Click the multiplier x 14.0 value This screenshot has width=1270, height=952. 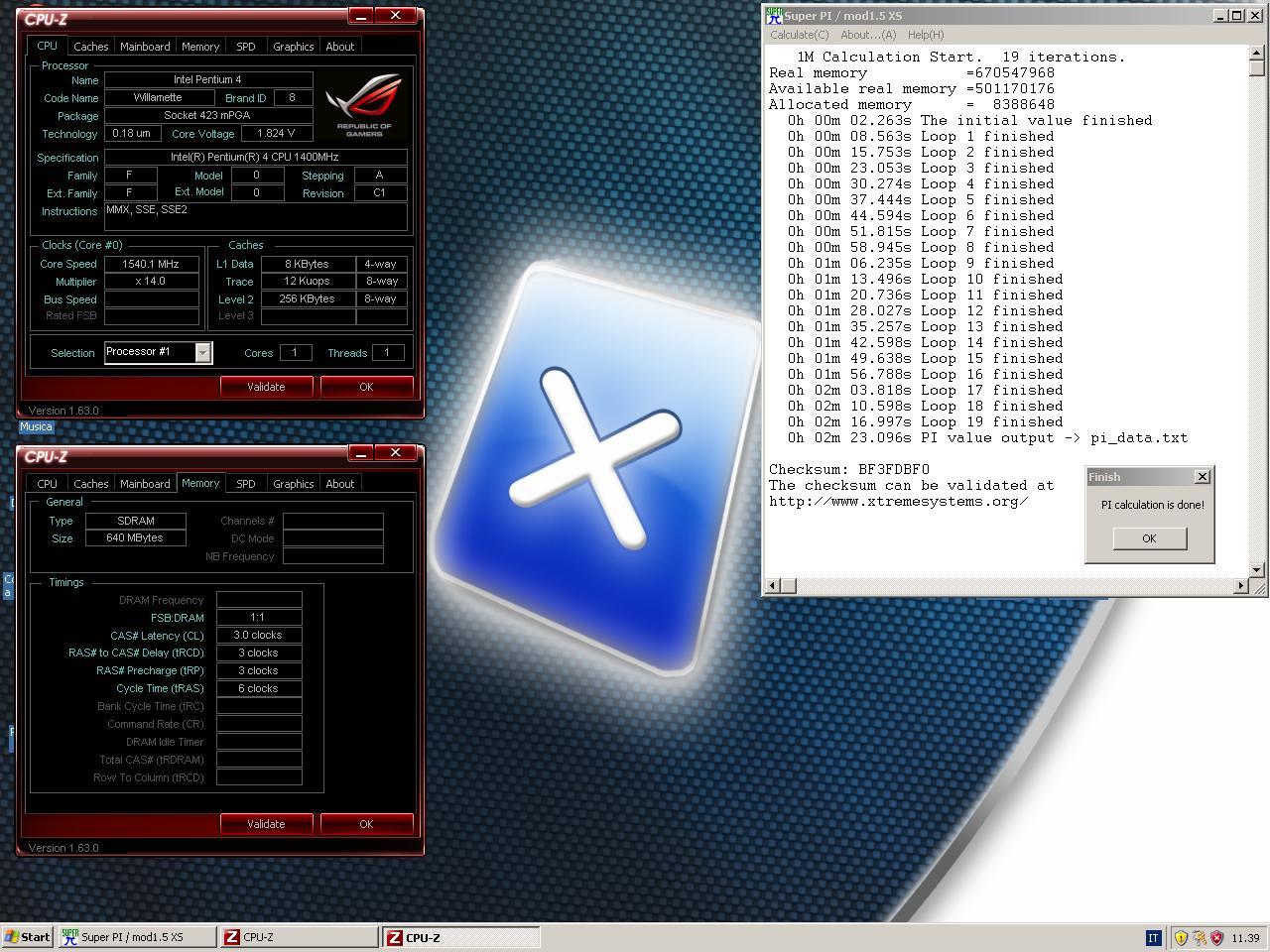pyautogui.click(x=152, y=282)
